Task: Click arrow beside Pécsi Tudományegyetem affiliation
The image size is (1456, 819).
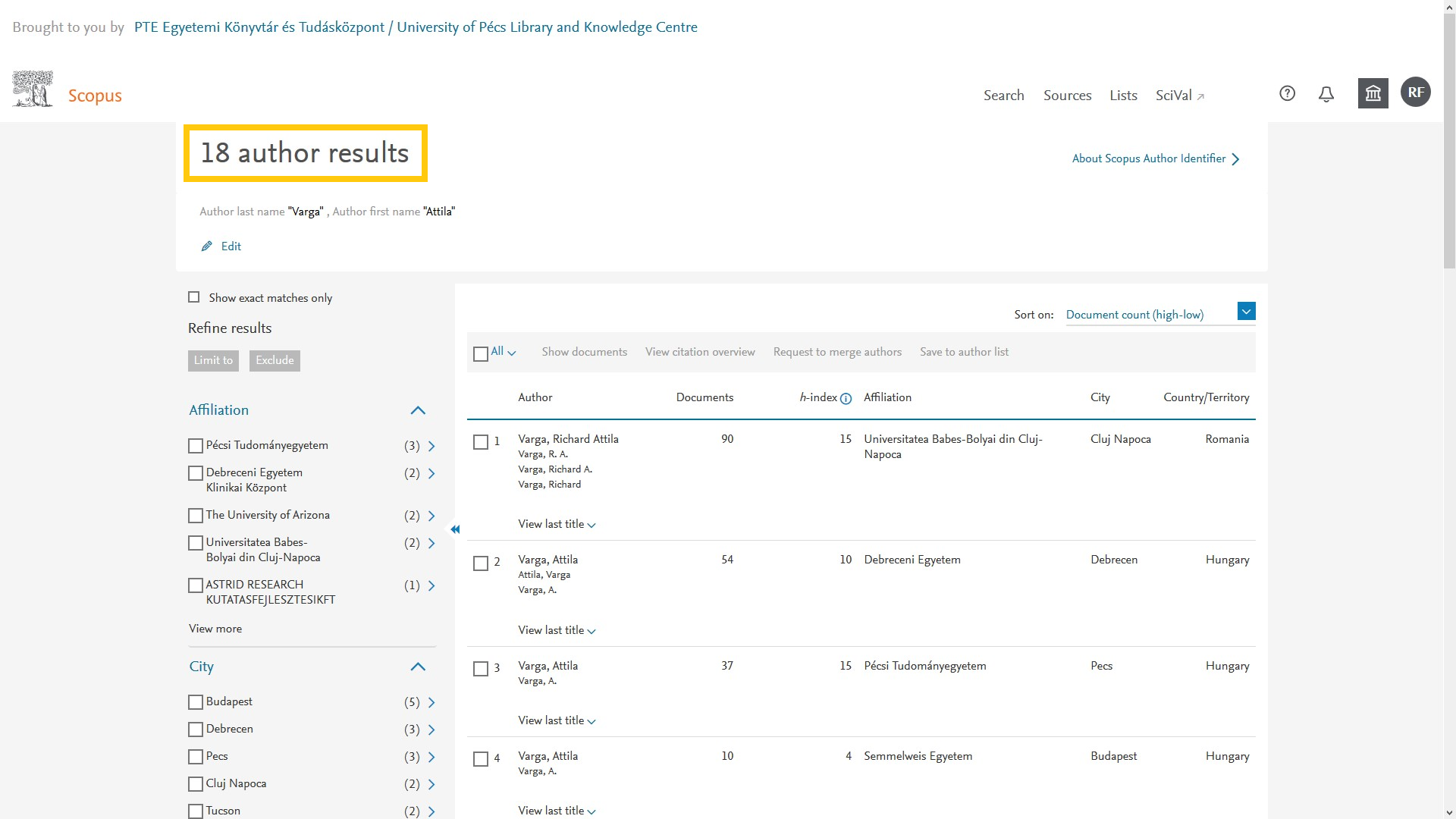Action: coord(431,446)
